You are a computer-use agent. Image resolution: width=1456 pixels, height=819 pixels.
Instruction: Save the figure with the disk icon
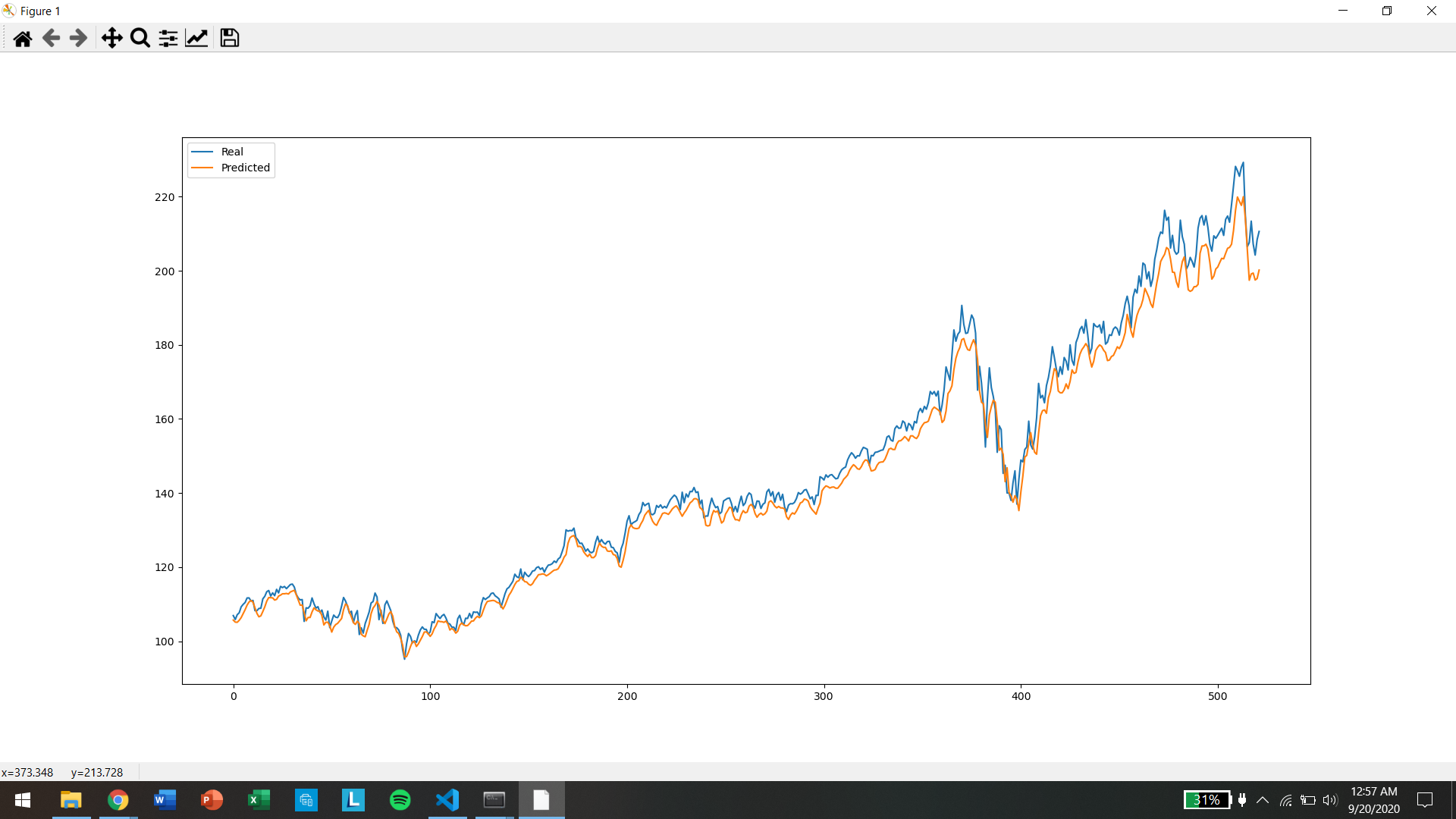pyautogui.click(x=229, y=38)
